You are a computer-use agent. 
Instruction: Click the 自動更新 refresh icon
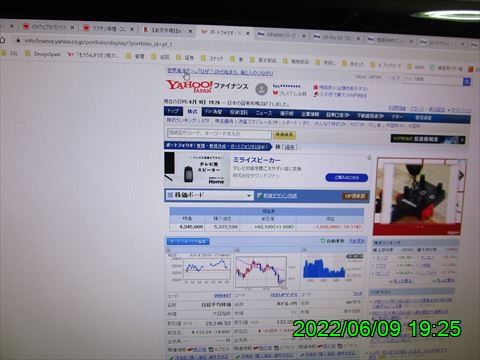point(322,240)
